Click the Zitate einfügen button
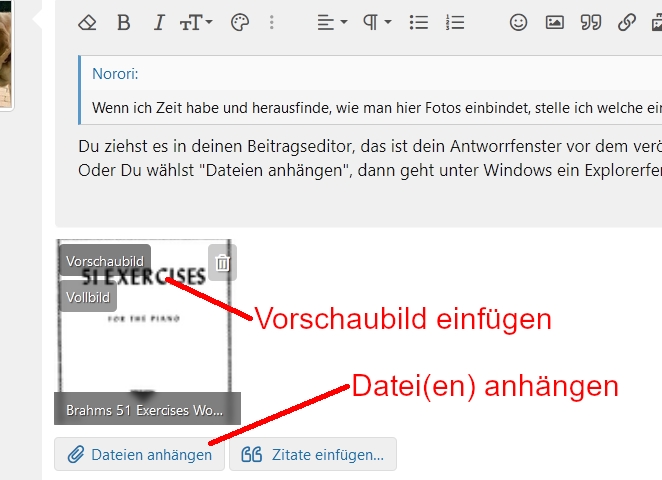 313,454
